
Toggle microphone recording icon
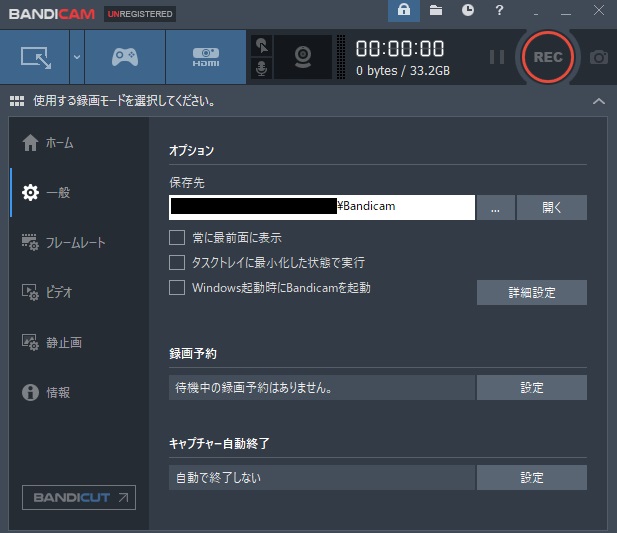tap(261, 68)
